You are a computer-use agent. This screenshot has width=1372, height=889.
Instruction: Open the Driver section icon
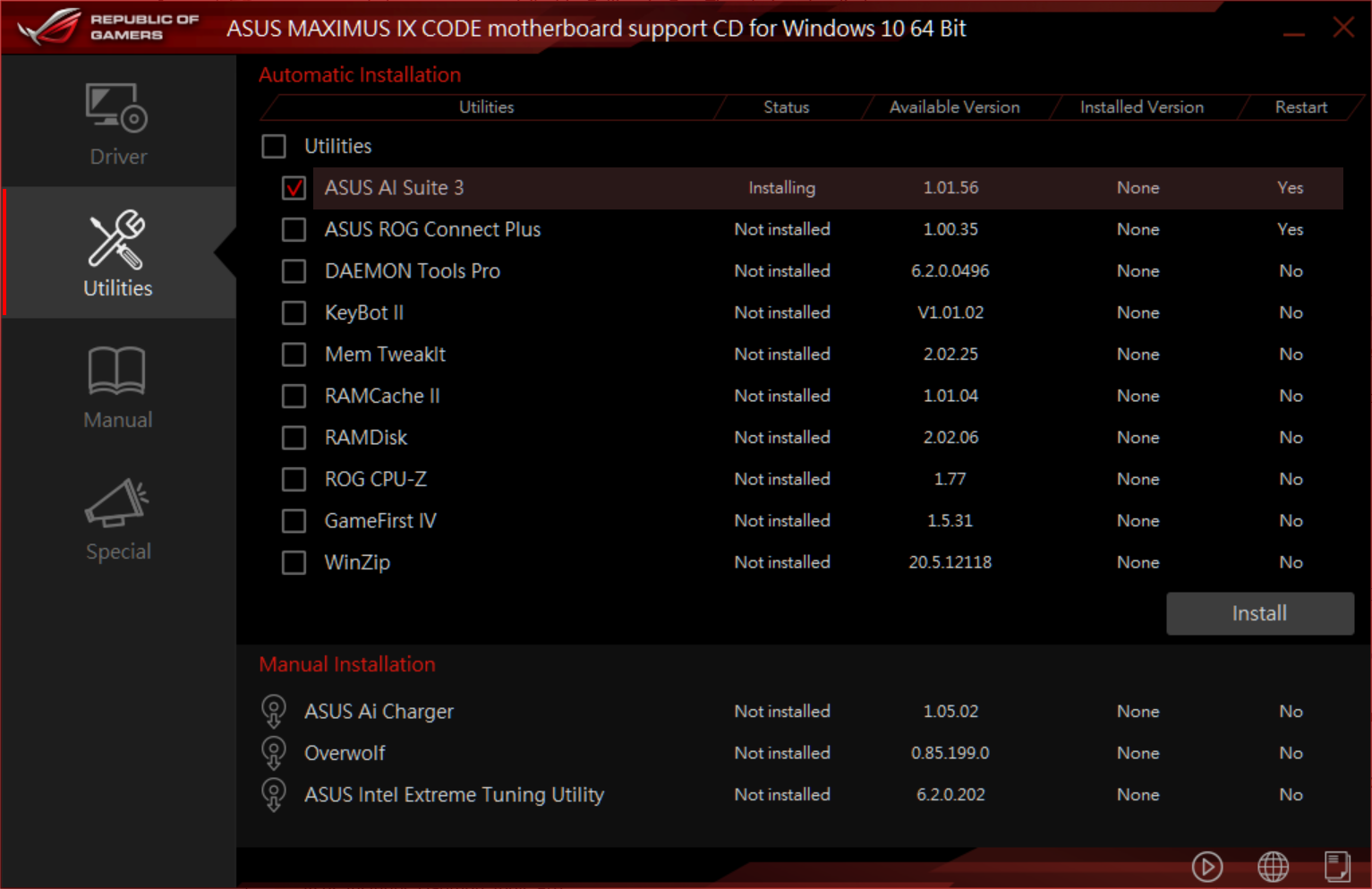pos(117,108)
